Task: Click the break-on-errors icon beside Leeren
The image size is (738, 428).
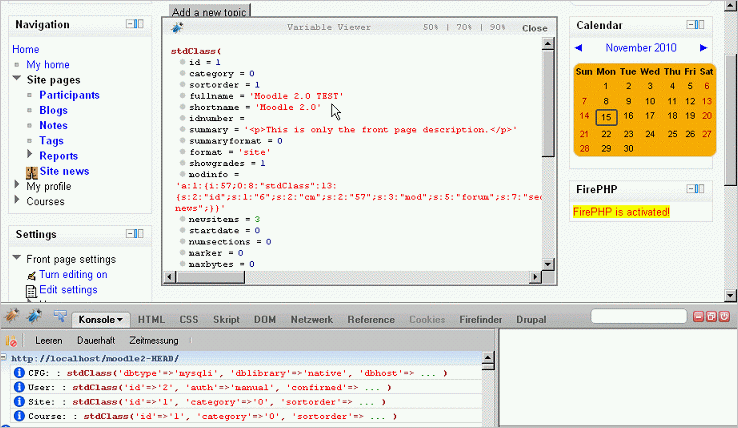Action: point(12,341)
